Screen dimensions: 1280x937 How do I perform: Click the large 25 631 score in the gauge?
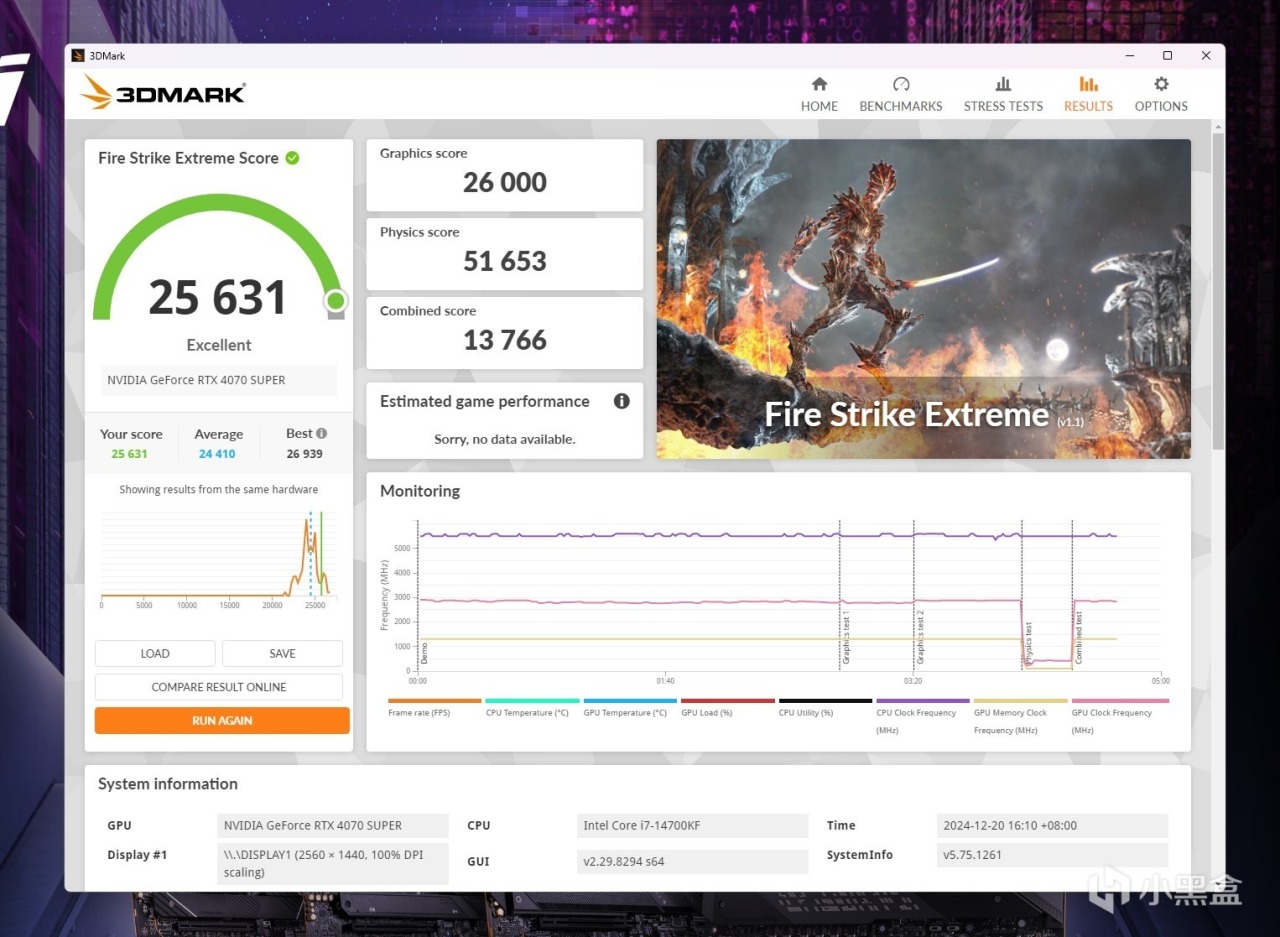(x=218, y=297)
